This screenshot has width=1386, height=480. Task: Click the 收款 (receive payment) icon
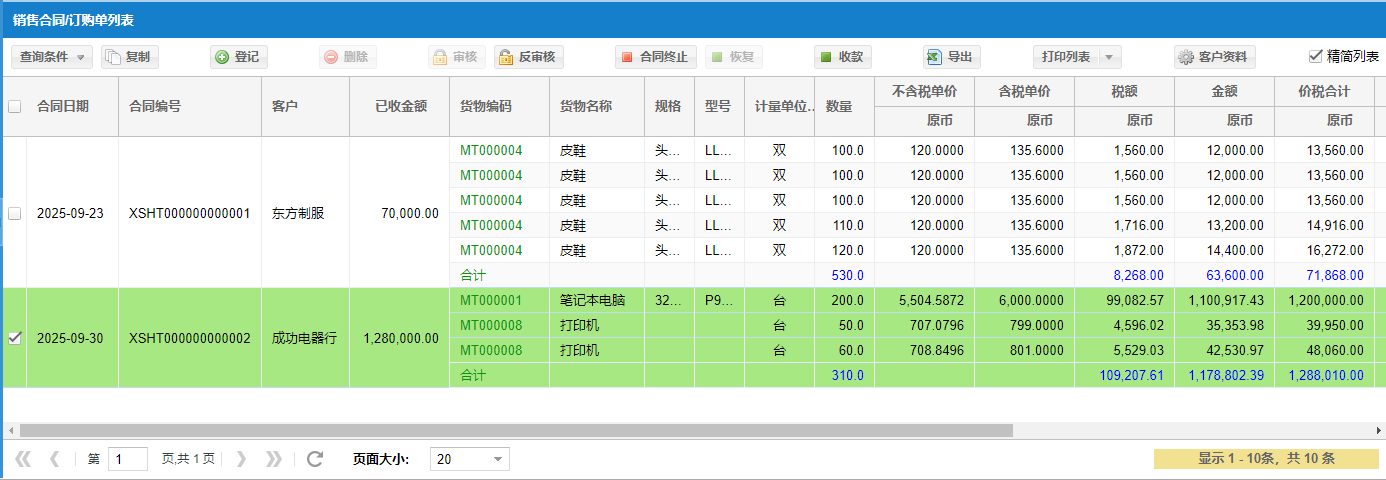(826, 57)
